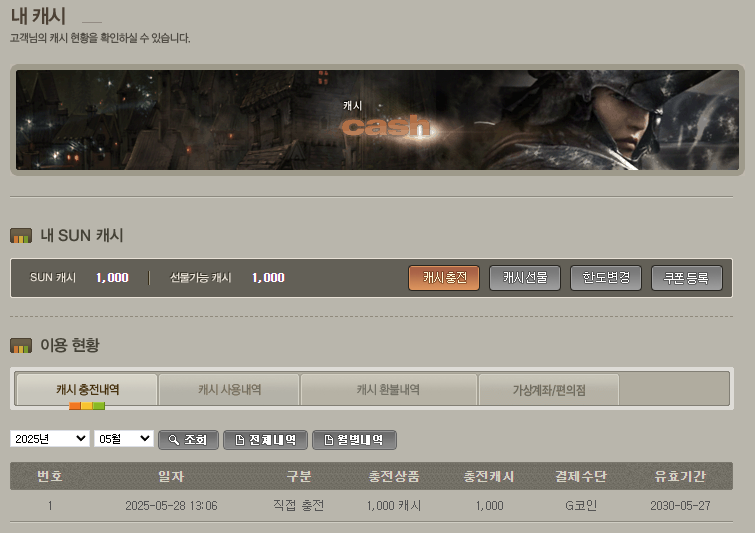Select the 한도변경 limit change button
The height and width of the screenshot is (533, 755).
[x=606, y=278]
